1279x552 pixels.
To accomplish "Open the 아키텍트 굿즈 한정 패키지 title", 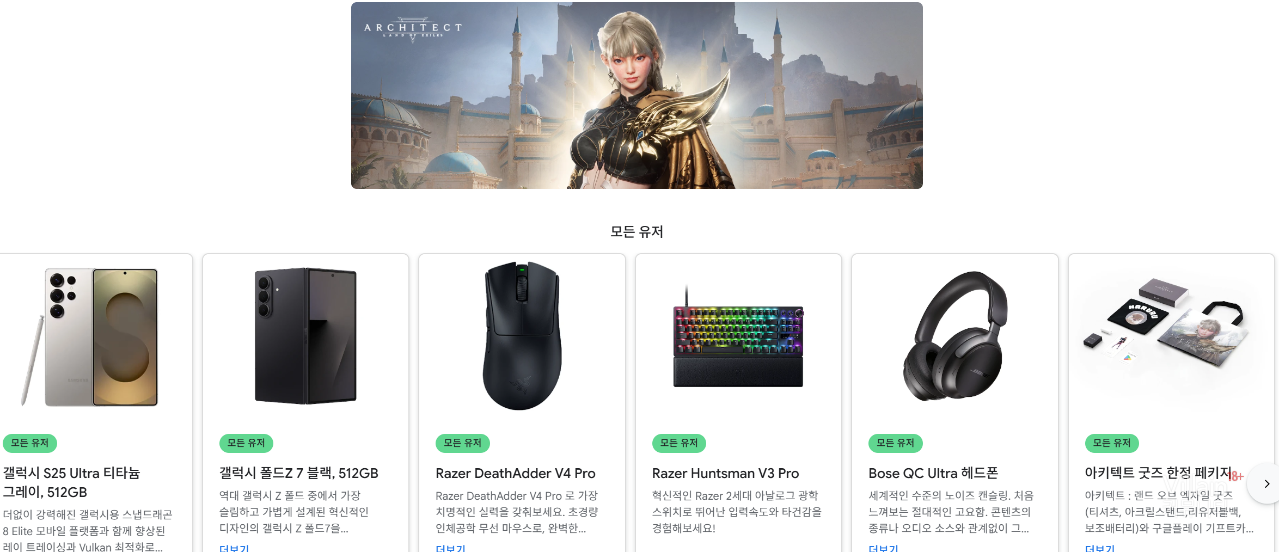I will tap(1158, 473).
